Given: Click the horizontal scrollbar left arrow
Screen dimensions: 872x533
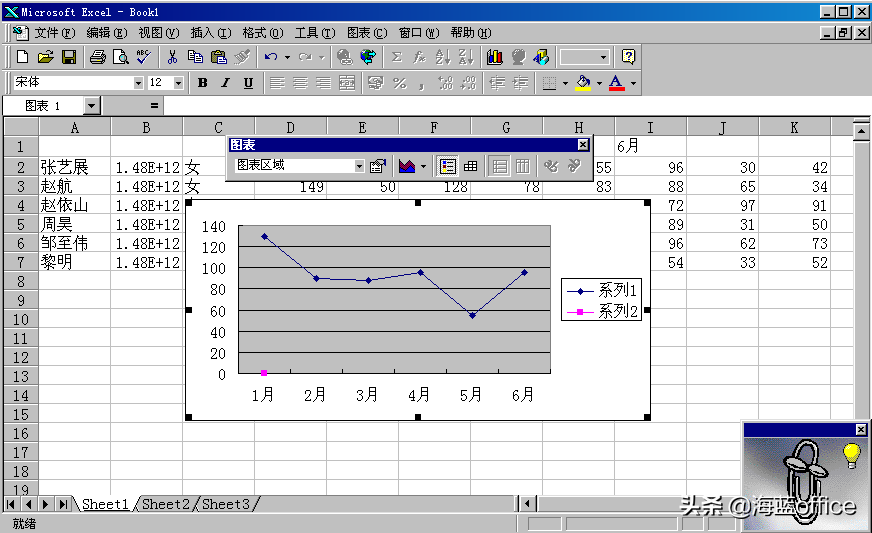Looking at the screenshot, I should (x=527, y=504).
